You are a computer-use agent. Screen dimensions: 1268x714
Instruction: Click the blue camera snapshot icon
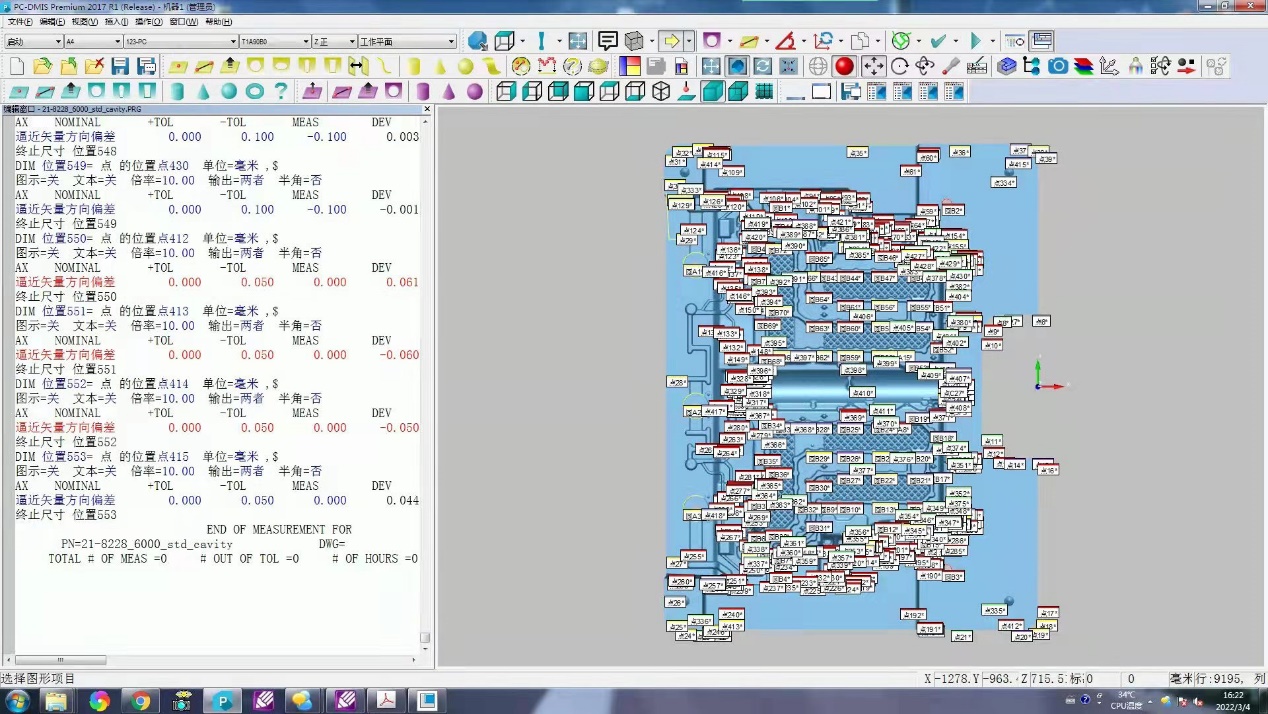[x=1058, y=66]
